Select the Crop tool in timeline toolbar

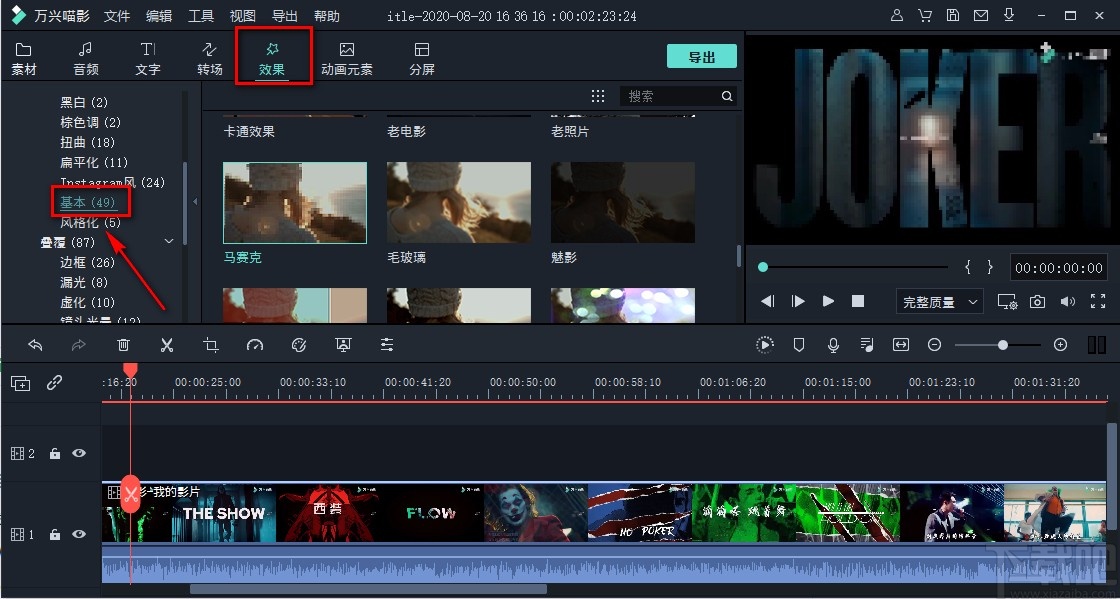[x=211, y=344]
